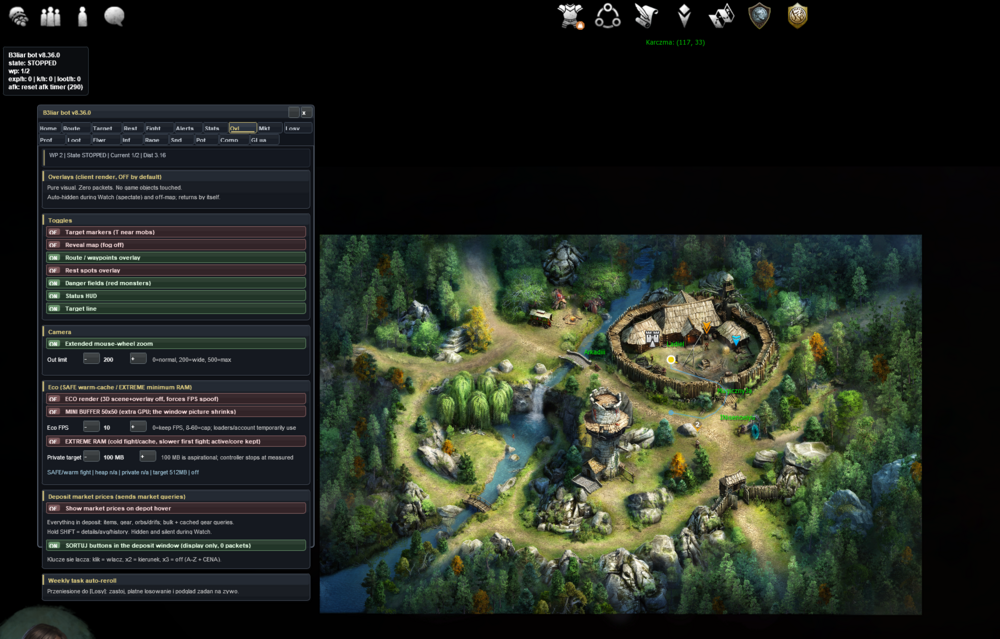
Task: Decrease the Private target MB value
Action: point(91,457)
